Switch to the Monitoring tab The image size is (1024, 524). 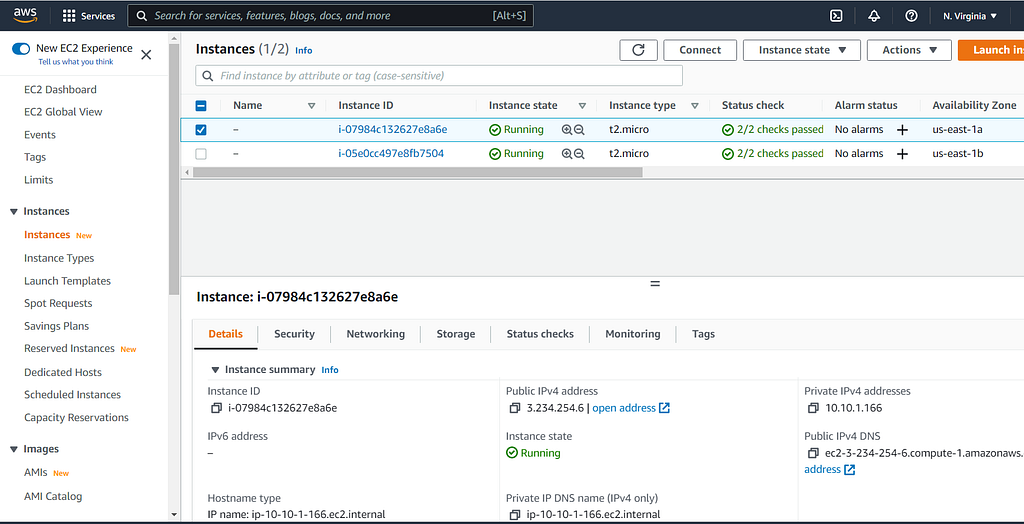coord(633,334)
